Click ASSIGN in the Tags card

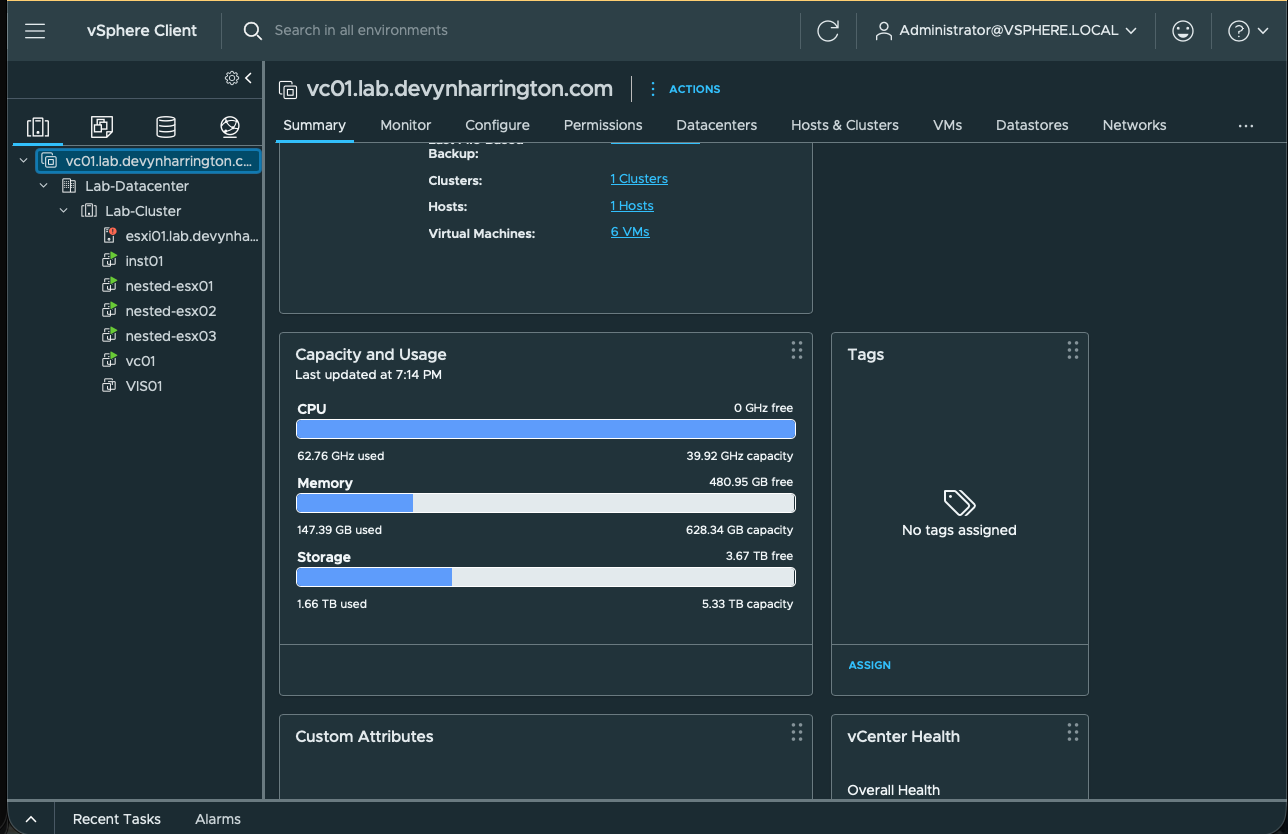pyautogui.click(x=870, y=665)
